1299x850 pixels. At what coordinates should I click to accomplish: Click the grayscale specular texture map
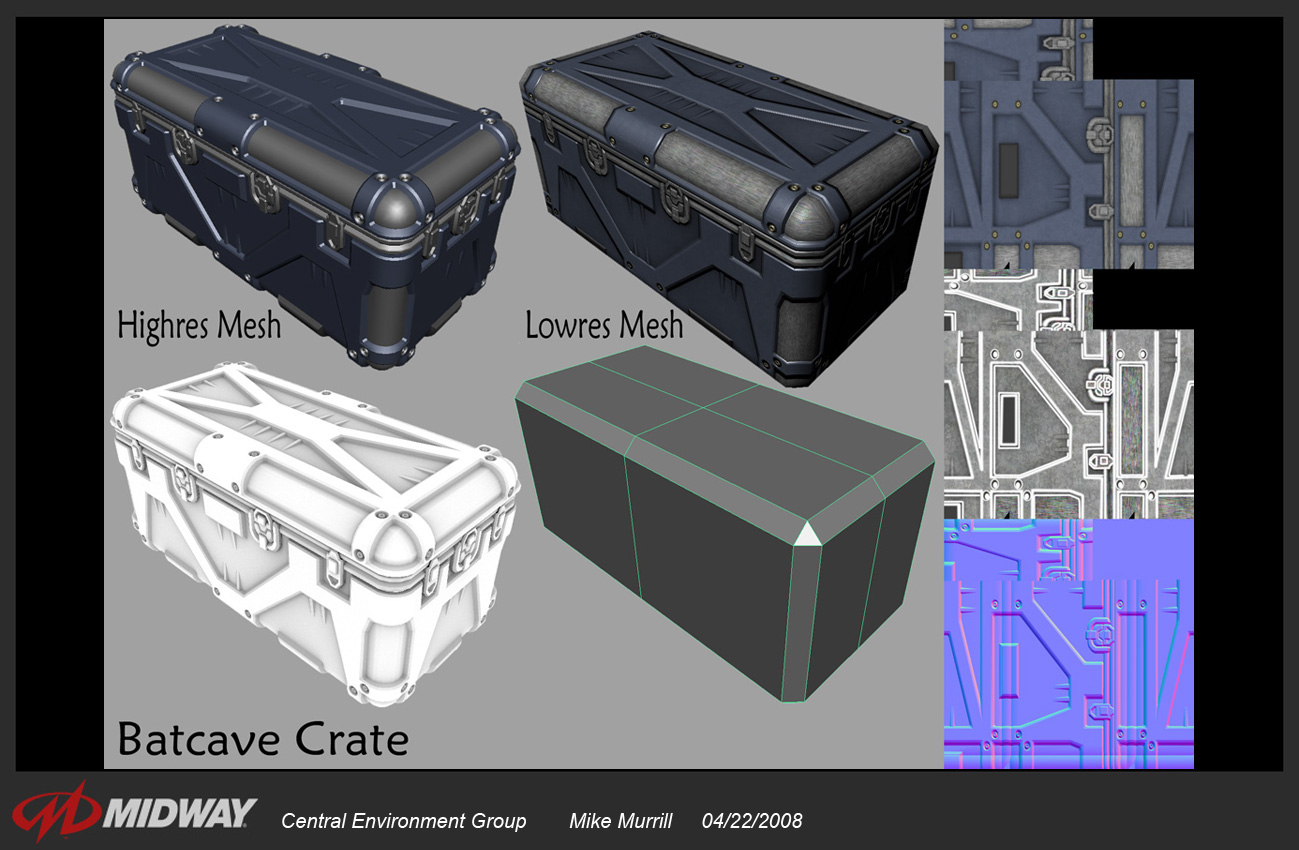click(x=1069, y=394)
